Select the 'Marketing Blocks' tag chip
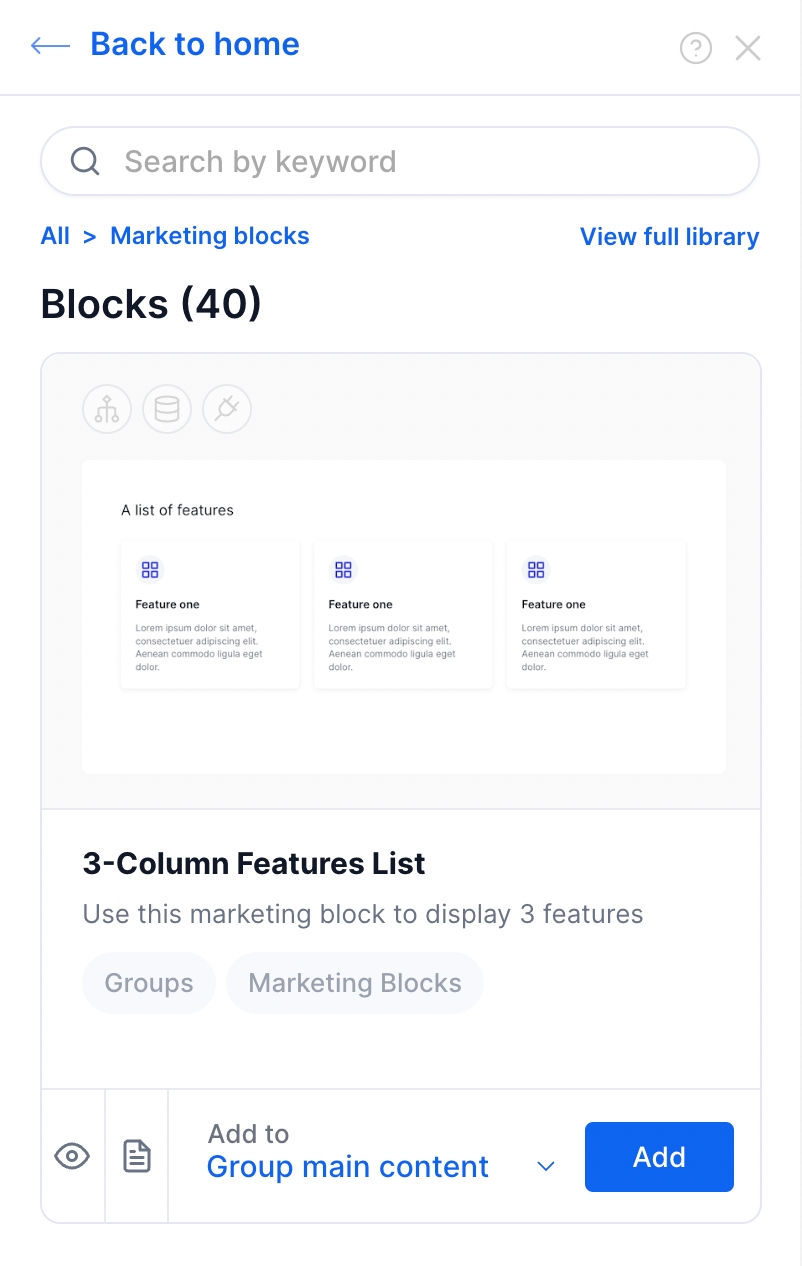This screenshot has height=1266, width=802. tap(355, 983)
